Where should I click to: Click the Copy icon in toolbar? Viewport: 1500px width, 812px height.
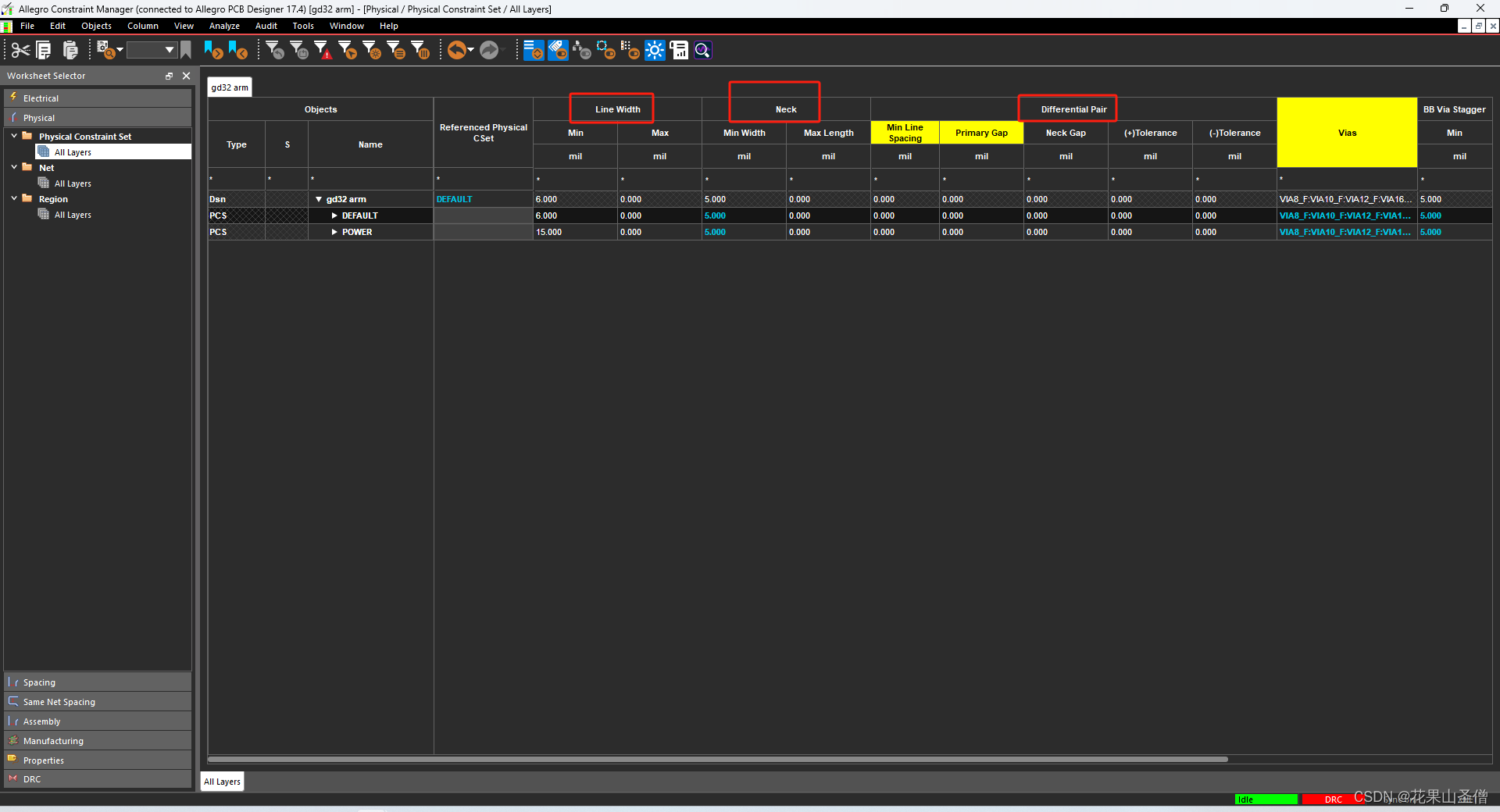45,51
